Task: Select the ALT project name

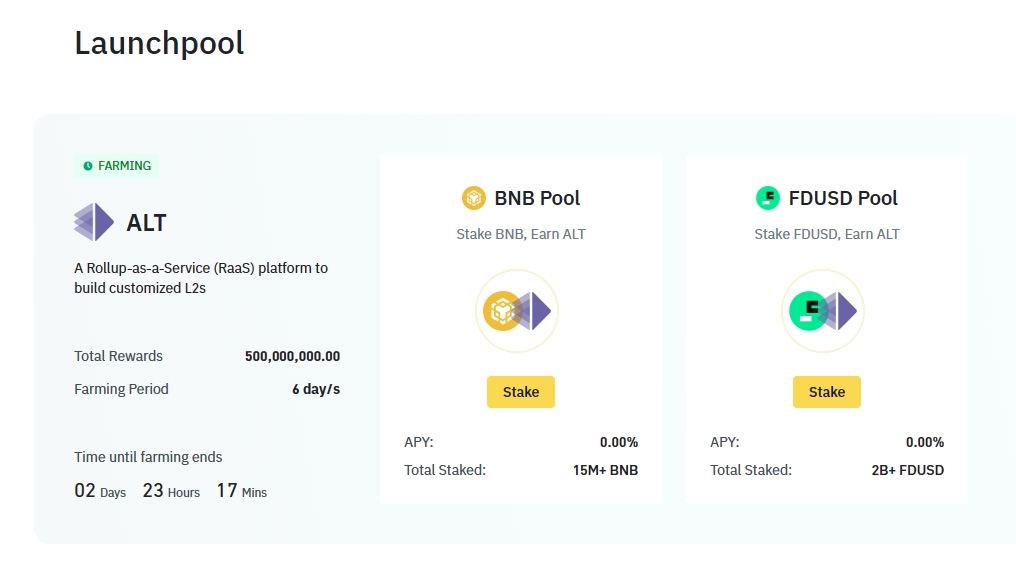Action: coord(146,223)
